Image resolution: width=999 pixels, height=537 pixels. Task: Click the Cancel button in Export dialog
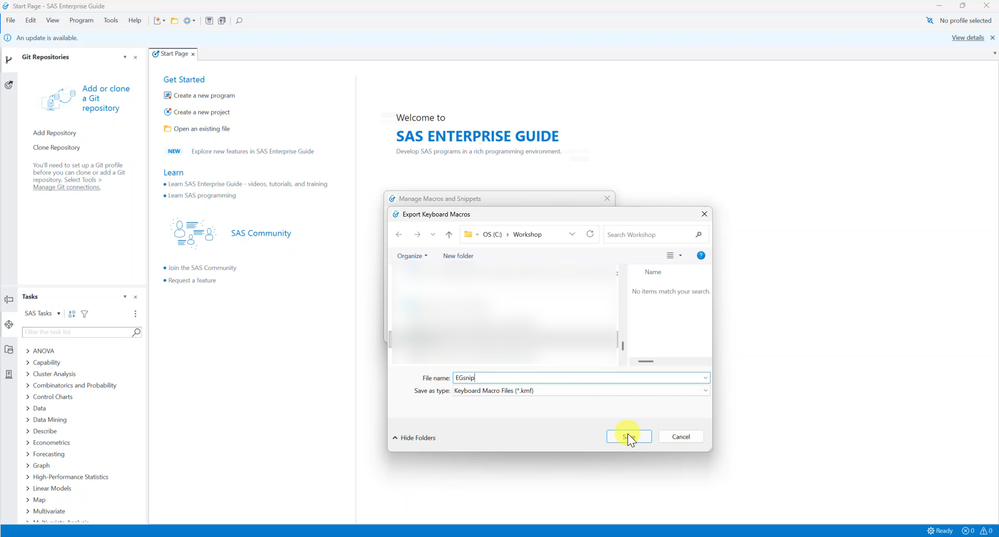(x=680, y=436)
